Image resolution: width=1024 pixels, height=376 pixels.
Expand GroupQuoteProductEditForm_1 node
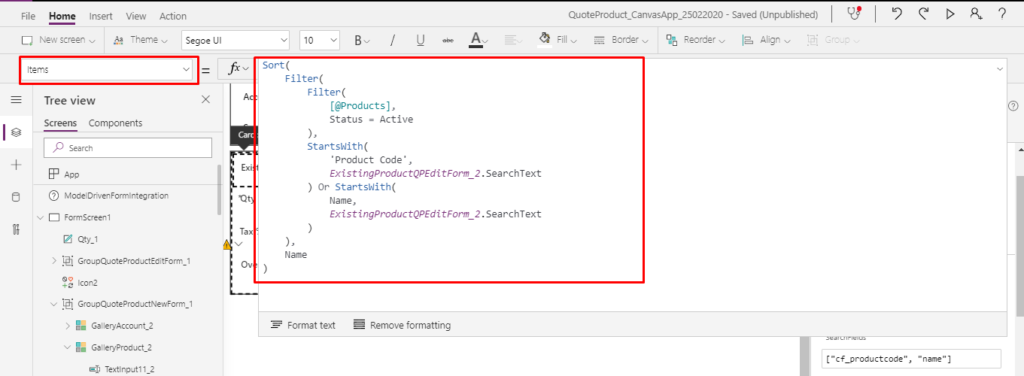(x=54, y=260)
